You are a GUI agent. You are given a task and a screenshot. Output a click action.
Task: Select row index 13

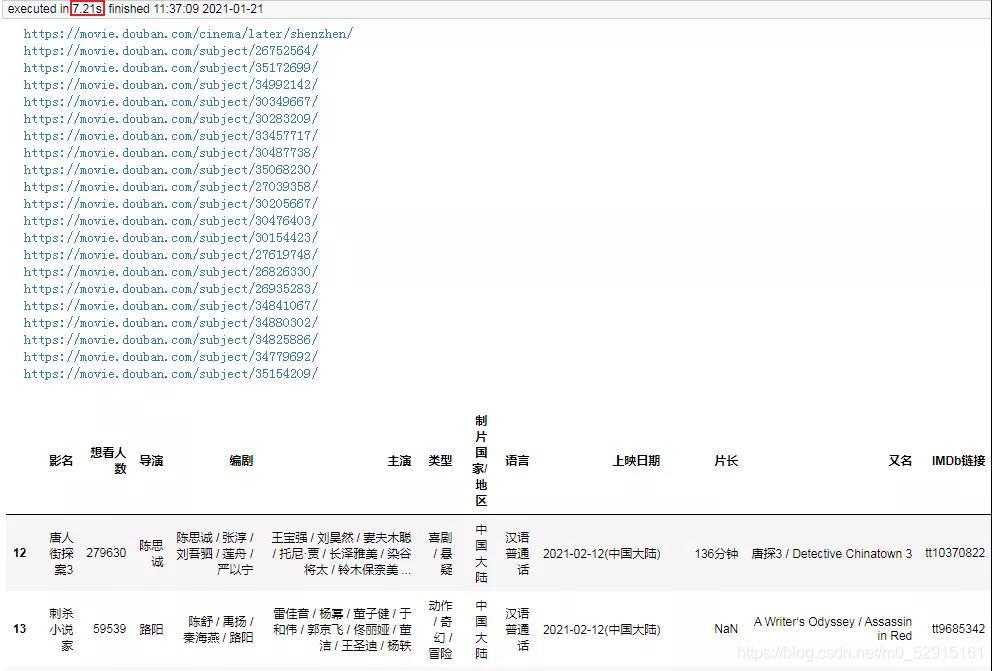click(x=20, y=629)
